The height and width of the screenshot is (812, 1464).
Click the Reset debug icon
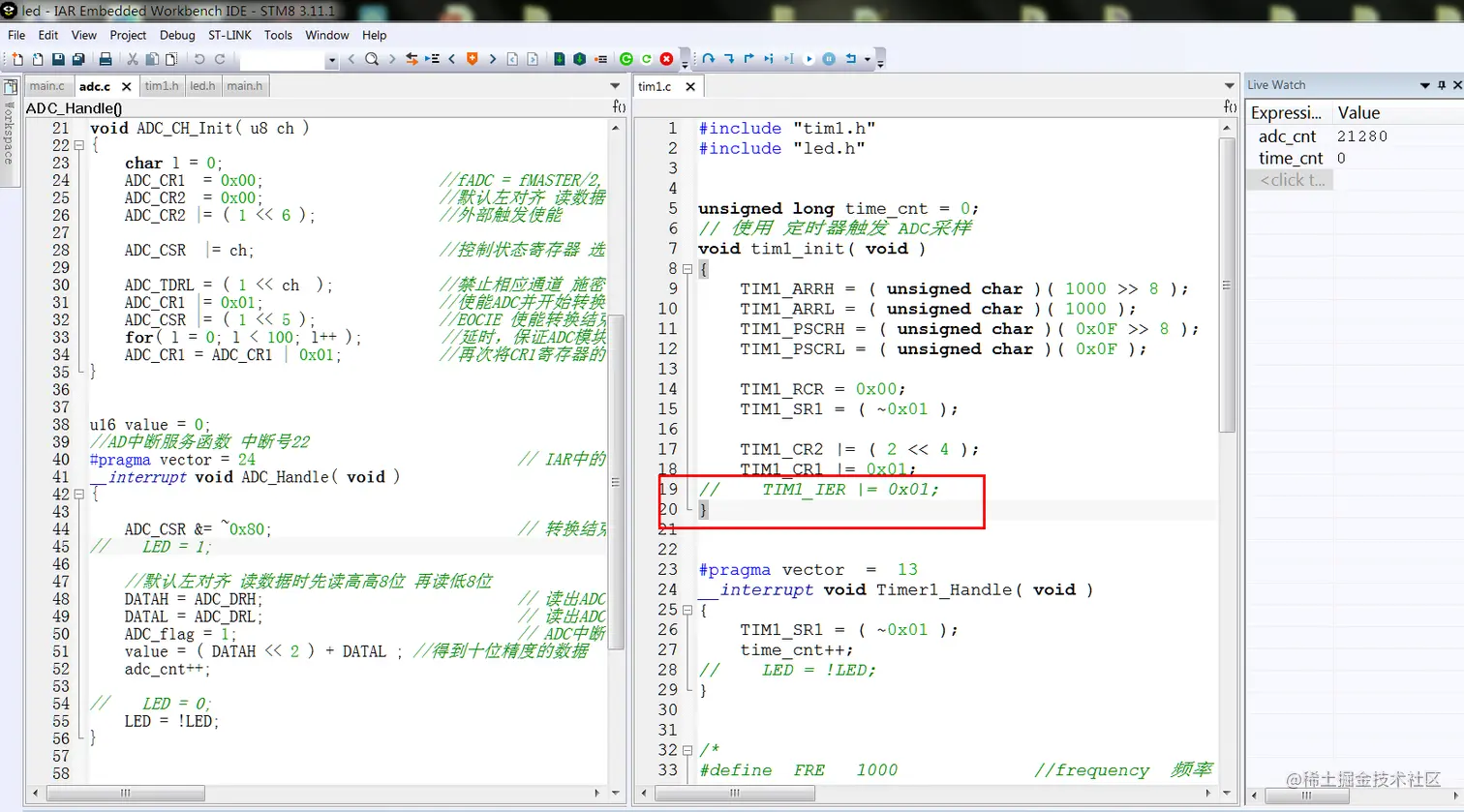850,59
